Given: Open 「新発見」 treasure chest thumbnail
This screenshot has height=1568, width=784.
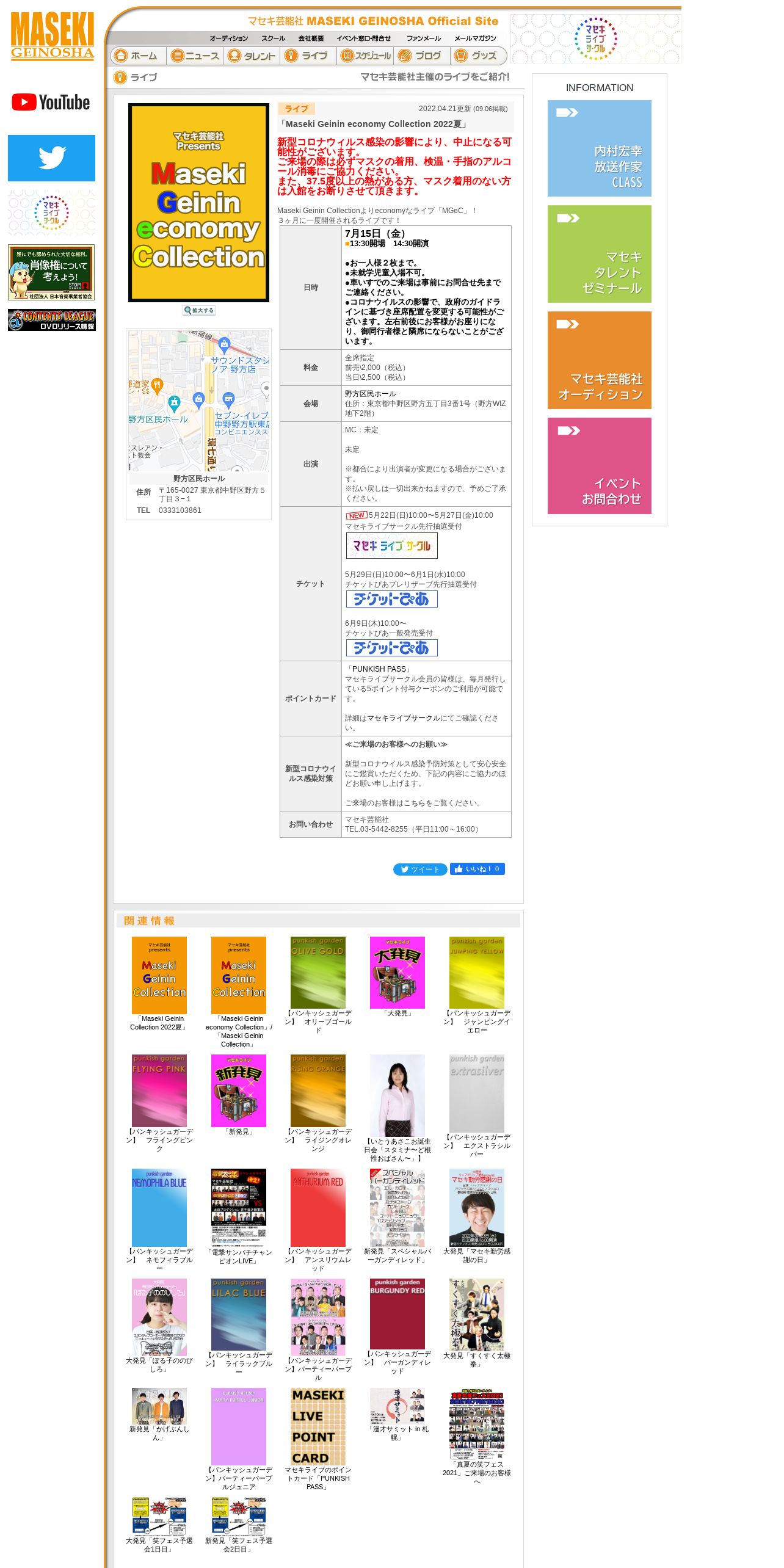Looking at the screenshot, I should coord(239,1091).
